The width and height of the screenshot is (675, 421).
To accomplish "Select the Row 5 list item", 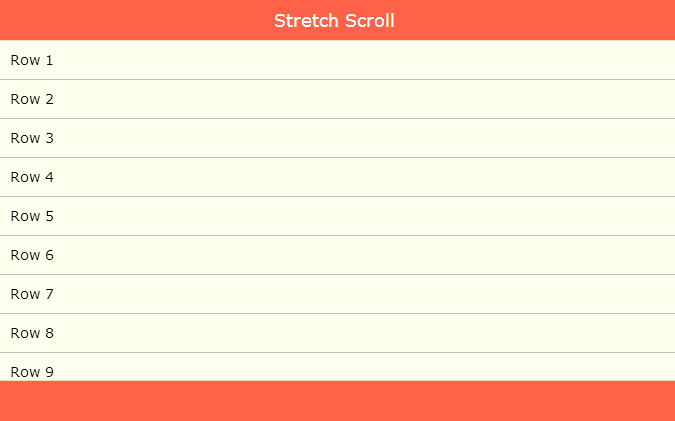I will pyautogui.click(x=32, y=216).
